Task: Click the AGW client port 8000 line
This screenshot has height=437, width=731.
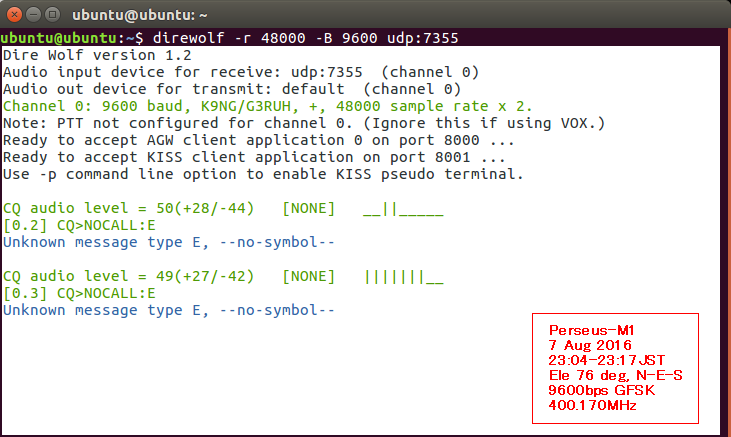Action: (x=259, y=140)
